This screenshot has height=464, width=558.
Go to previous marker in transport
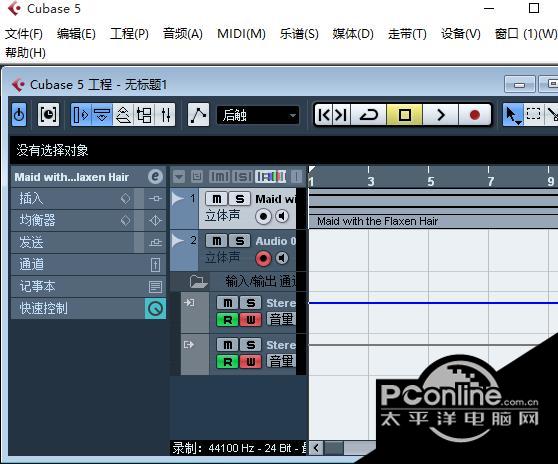pyautogui.click(x=323, y=115)
